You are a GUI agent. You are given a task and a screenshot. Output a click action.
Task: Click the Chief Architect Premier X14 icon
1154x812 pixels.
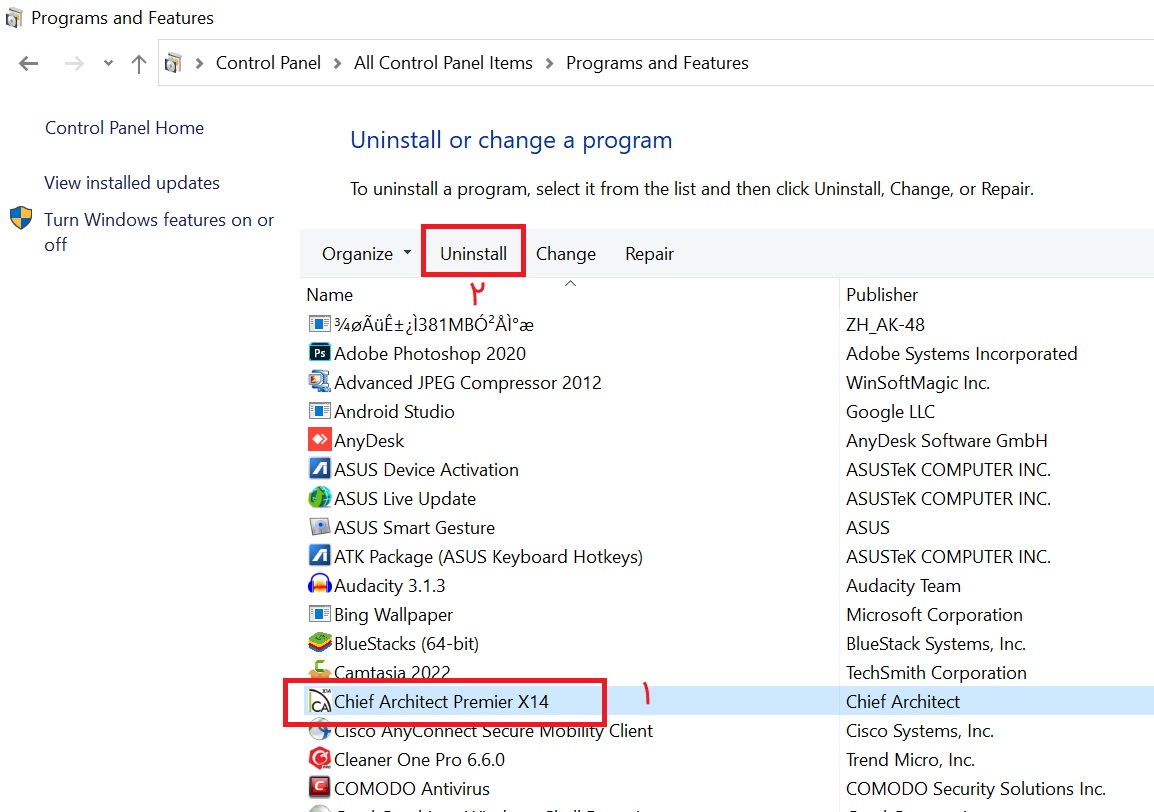pos(319,701)
